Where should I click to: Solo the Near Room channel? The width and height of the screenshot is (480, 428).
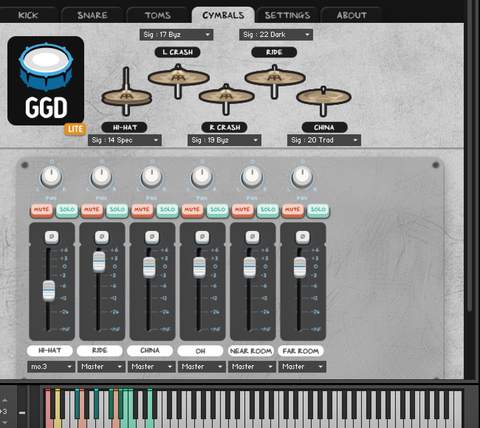[268, 210]
